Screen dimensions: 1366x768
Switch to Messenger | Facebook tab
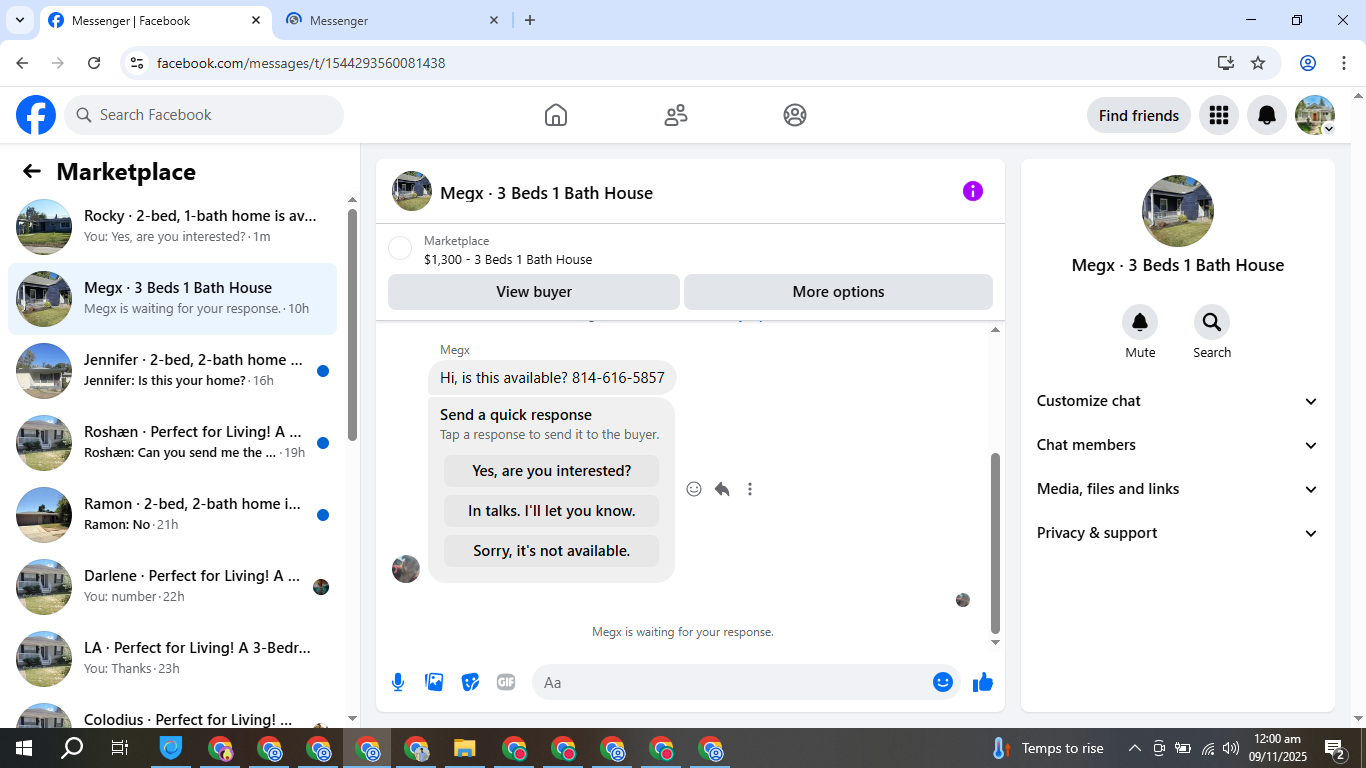[x=155, y=20]
